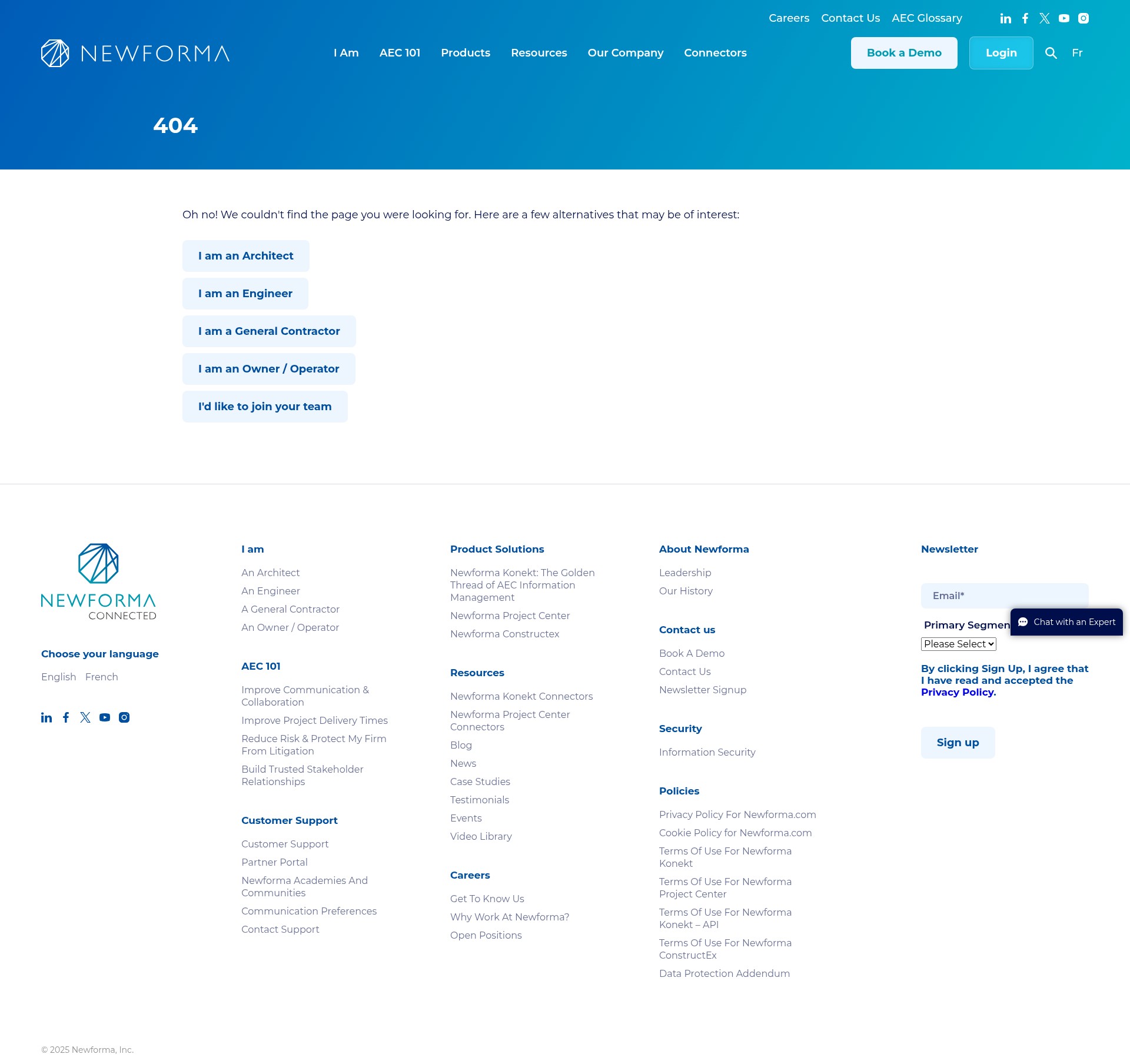Open Newforma Konekt Connectors link
1130x1064 pixels.
521,696
